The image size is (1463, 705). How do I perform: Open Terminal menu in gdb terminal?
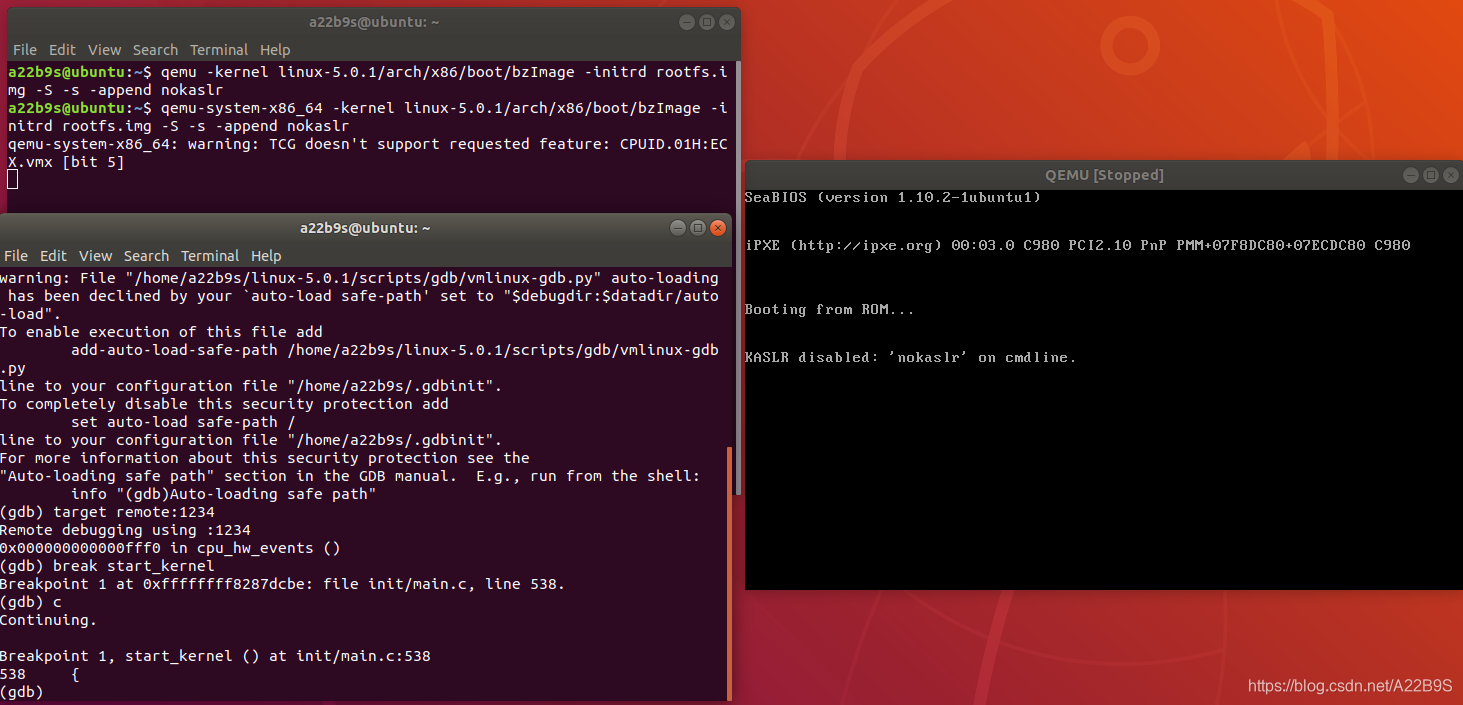pos(210,256)
